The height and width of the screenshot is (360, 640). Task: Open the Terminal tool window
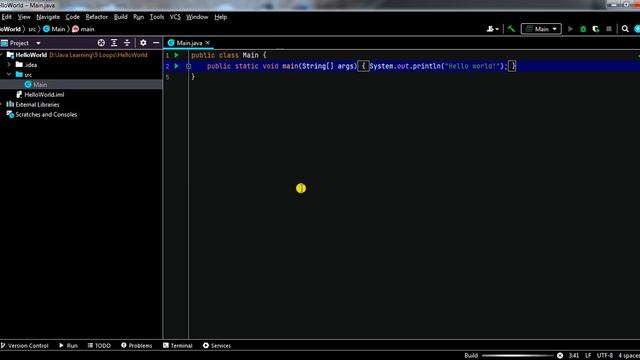point(178,345)
